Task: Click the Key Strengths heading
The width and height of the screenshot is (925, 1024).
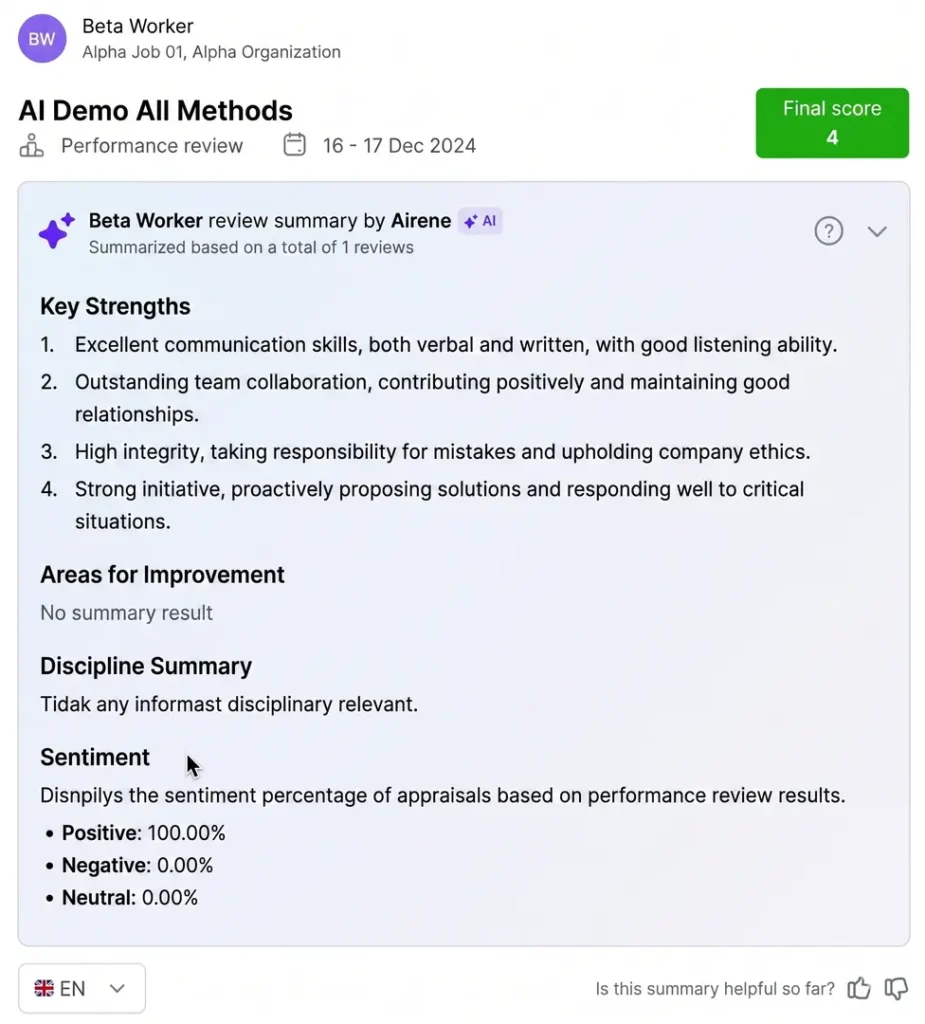Action: pos(115,306)
